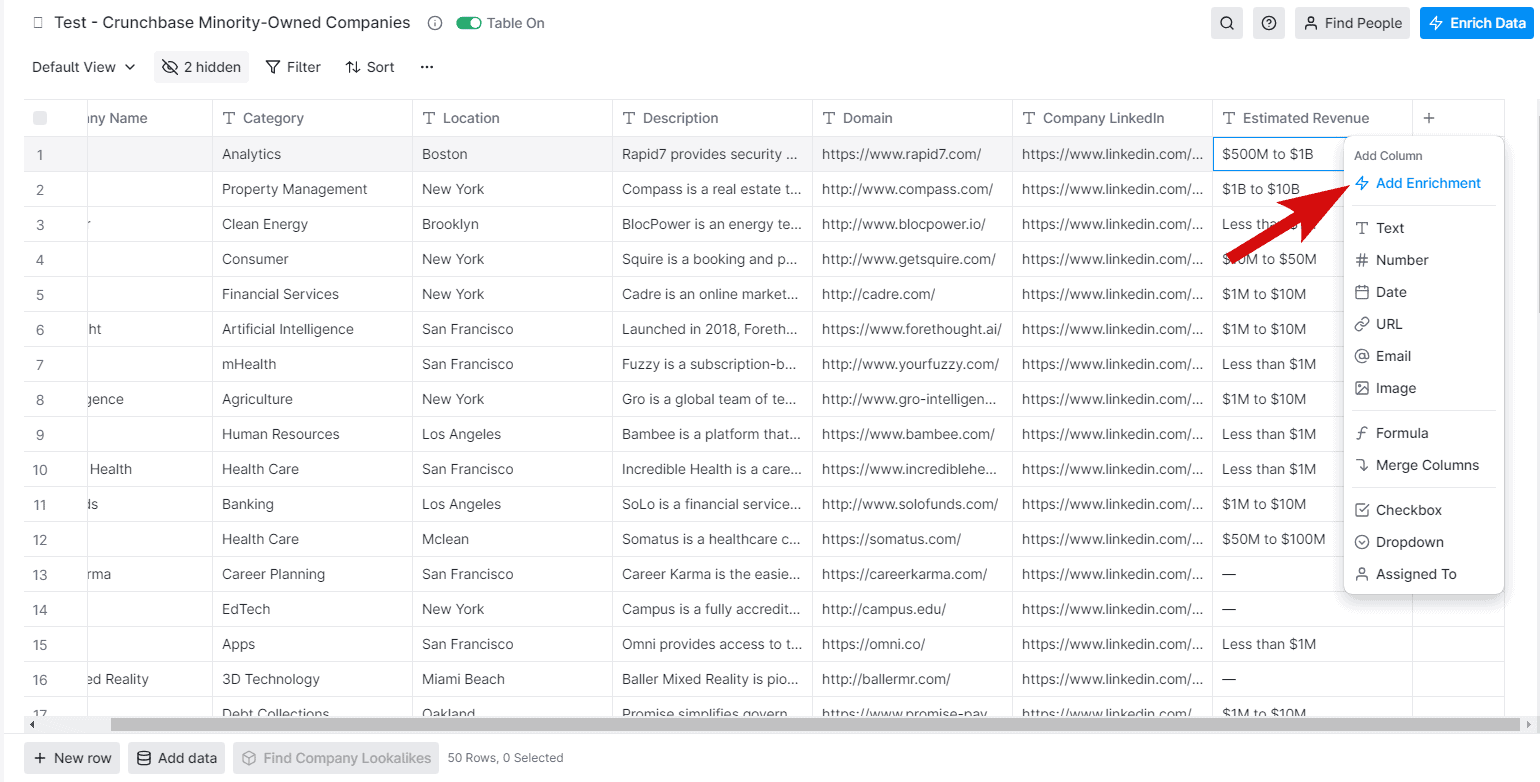1540x782 pixels.
Task: Click the Domain column type icon
Action: pyautogui.click(x=829, y=118)
